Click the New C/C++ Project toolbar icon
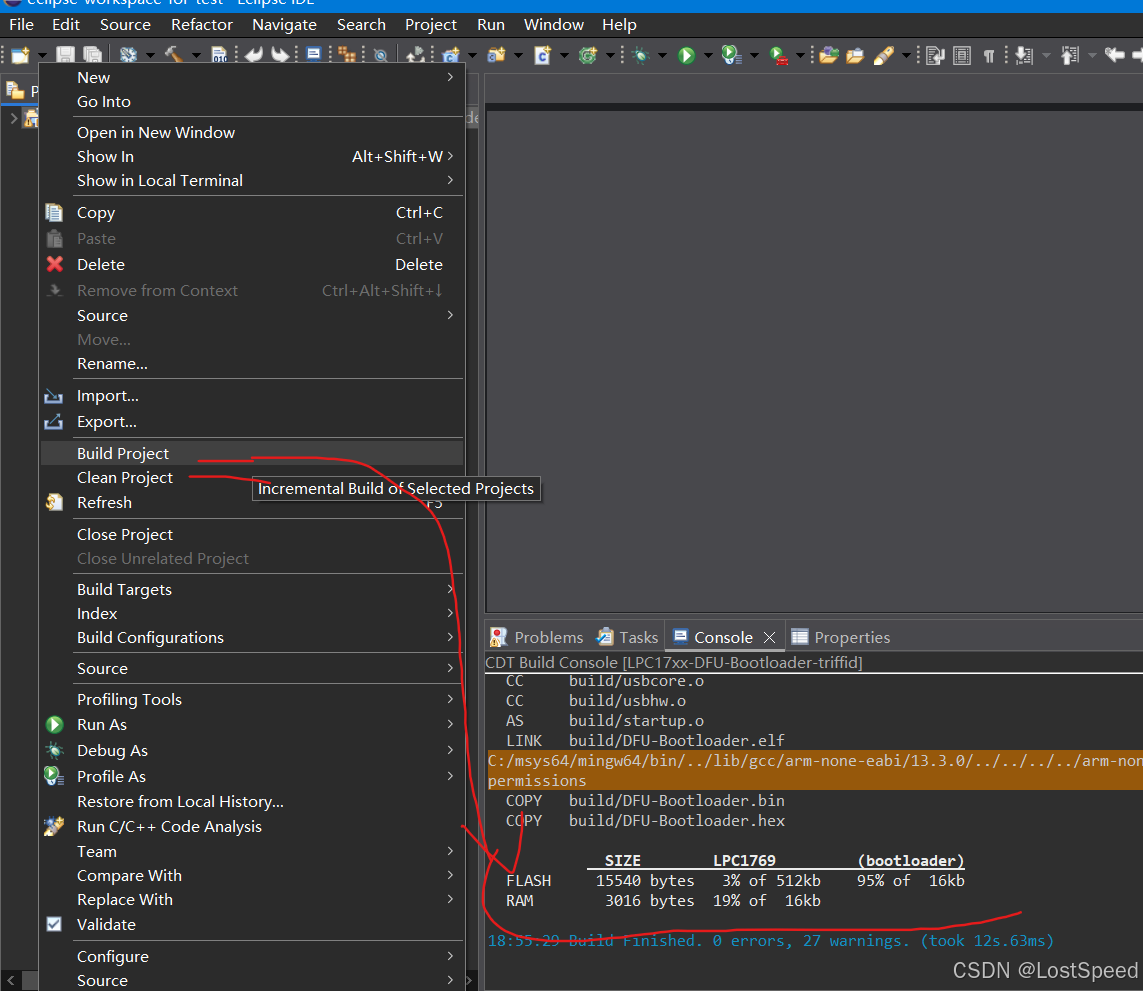The width and height of the screenshot is (1143, 991). (451, 55)
